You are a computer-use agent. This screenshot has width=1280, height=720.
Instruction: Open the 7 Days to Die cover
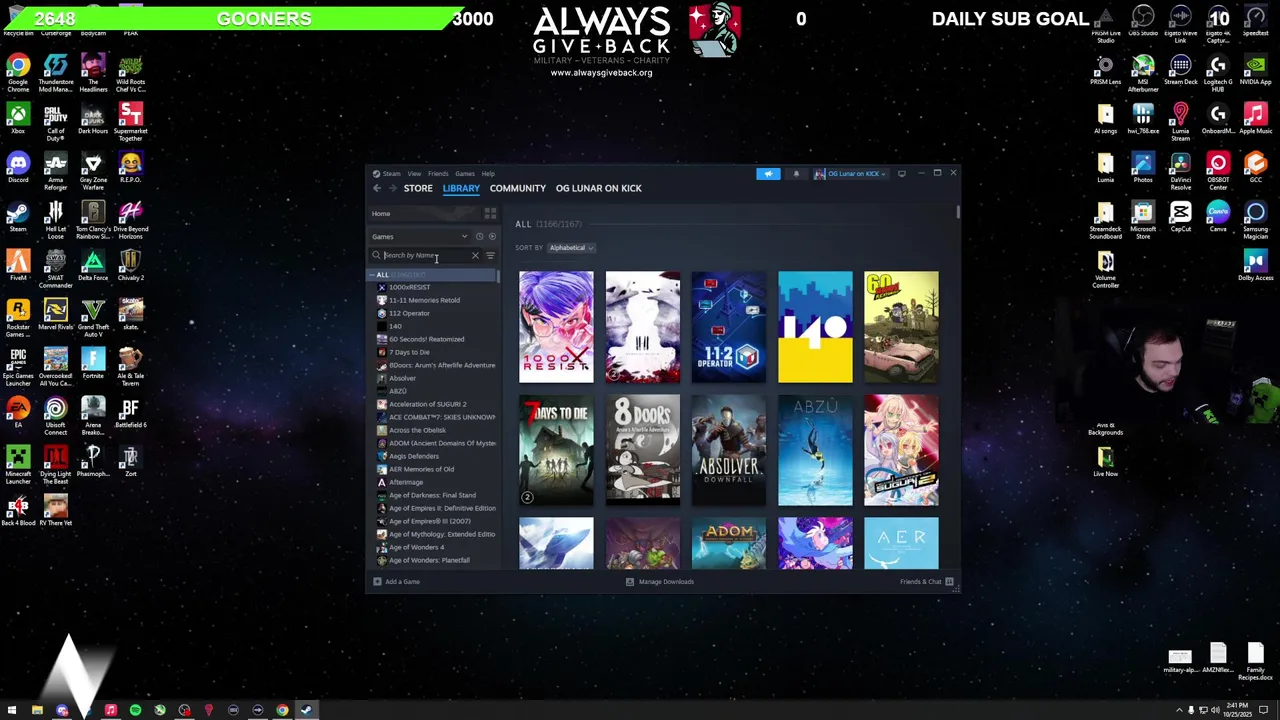click(x=556, y=450)
